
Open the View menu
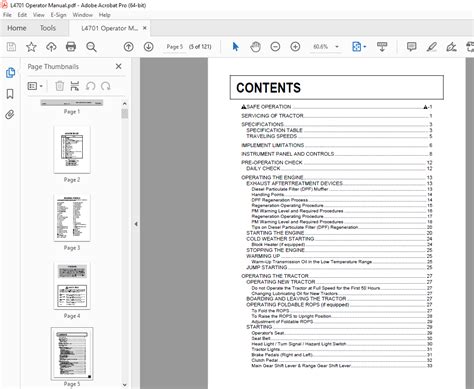[39, 15]
